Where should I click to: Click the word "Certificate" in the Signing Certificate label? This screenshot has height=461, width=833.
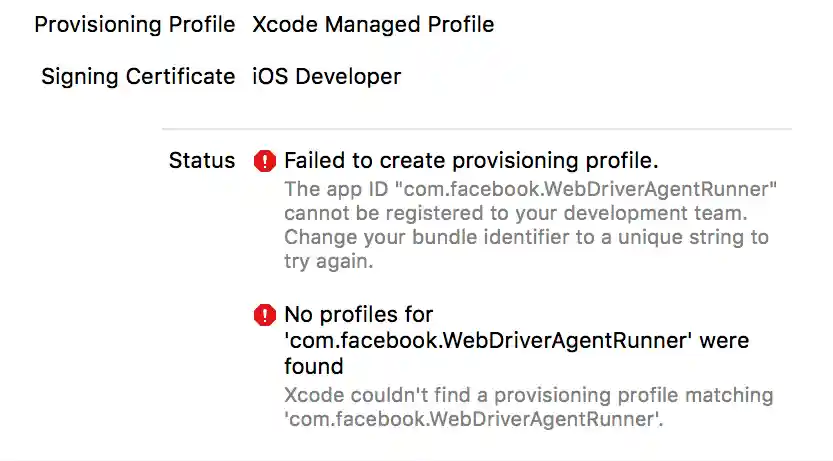181,77
